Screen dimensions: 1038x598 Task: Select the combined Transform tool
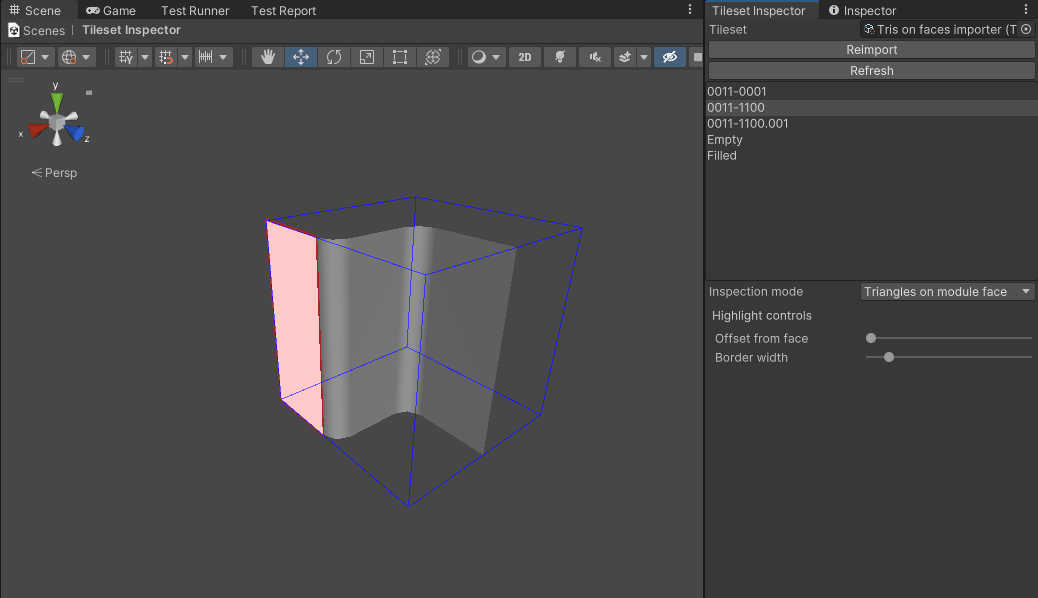[x=433, y=57]
